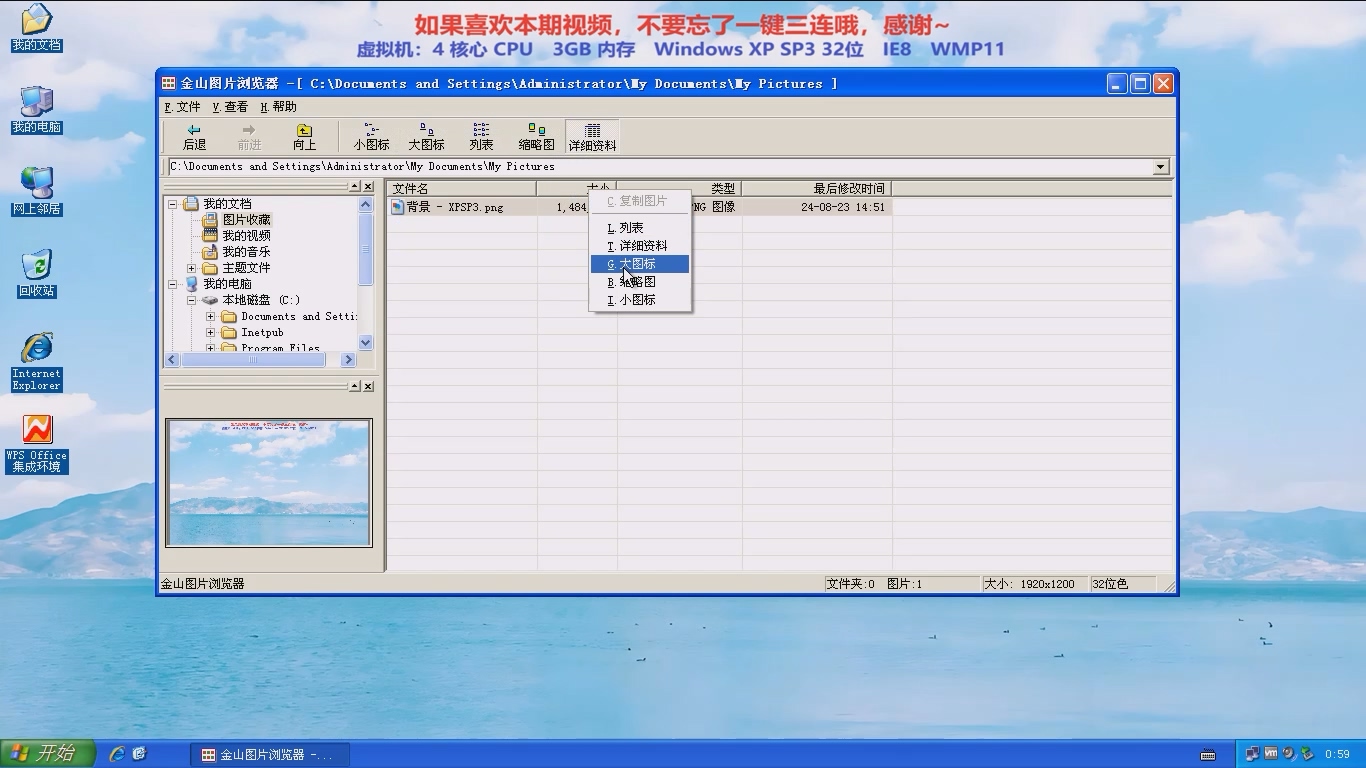Choose 详细资料 from the context menu

(x=640, y=246)
